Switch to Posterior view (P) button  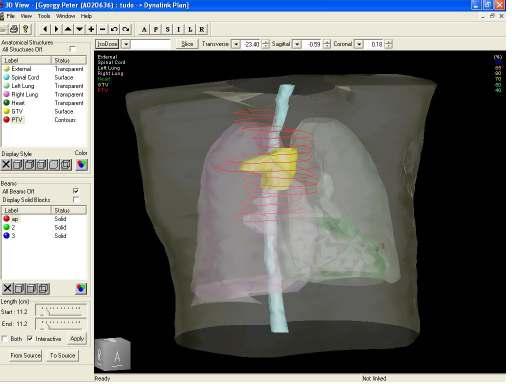point(155,29)
